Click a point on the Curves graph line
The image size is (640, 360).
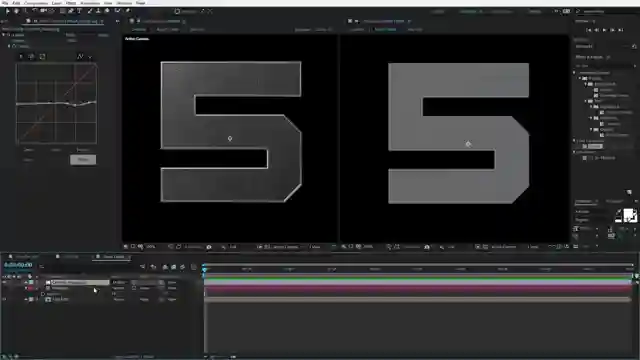coord(75,105)
